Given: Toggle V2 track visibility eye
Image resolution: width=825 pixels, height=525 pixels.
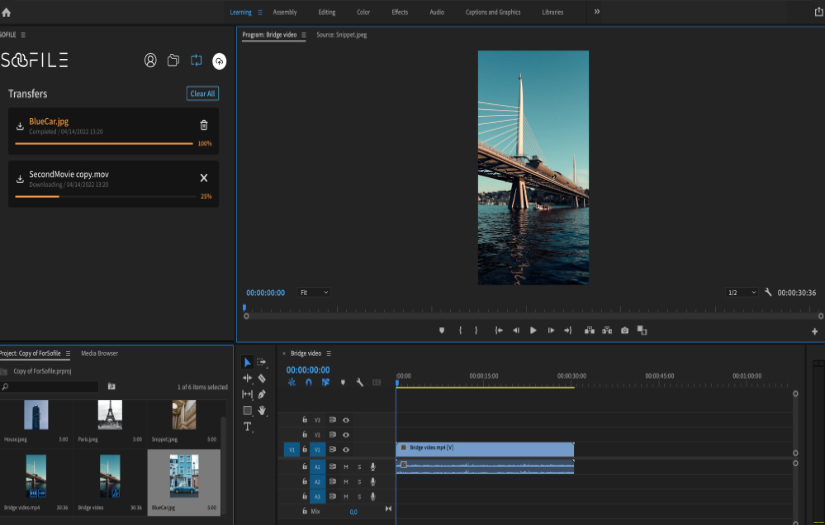Looking at the screenshot, I should click(346, 435).
